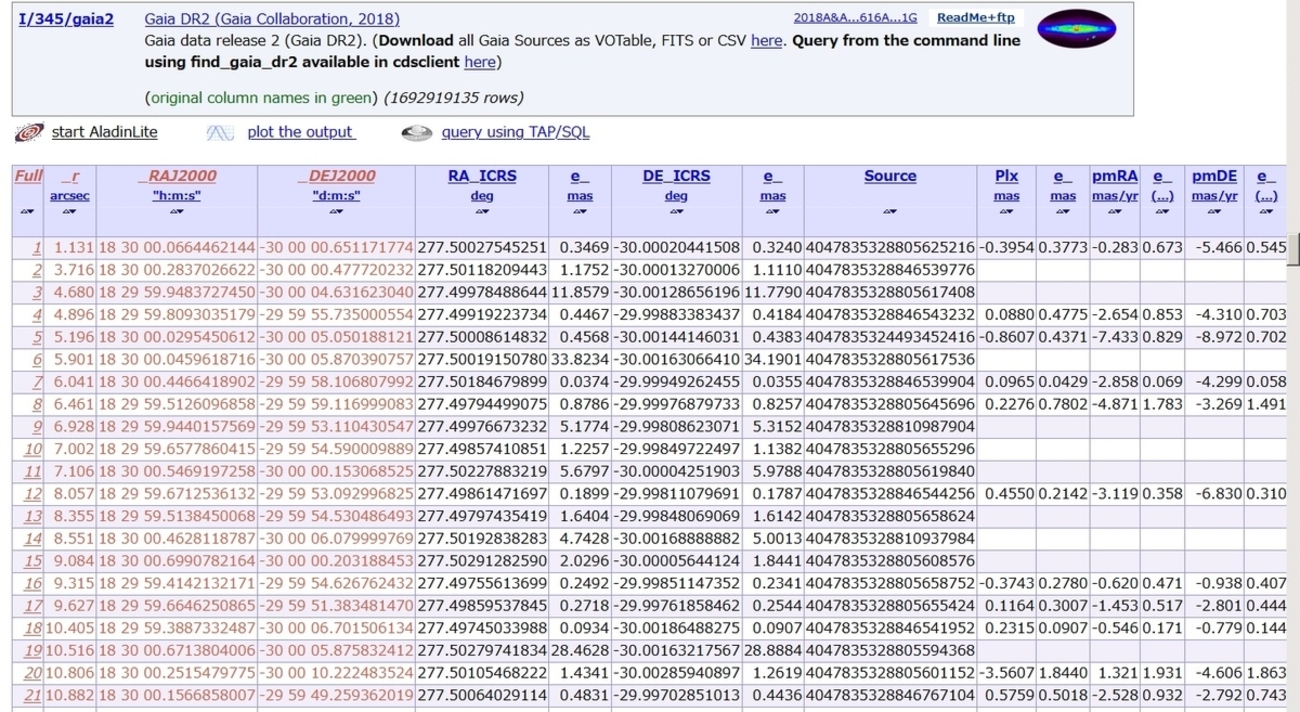Sort by the _r column arrows
The image size is (1300, 712).
tap(69, 212)
